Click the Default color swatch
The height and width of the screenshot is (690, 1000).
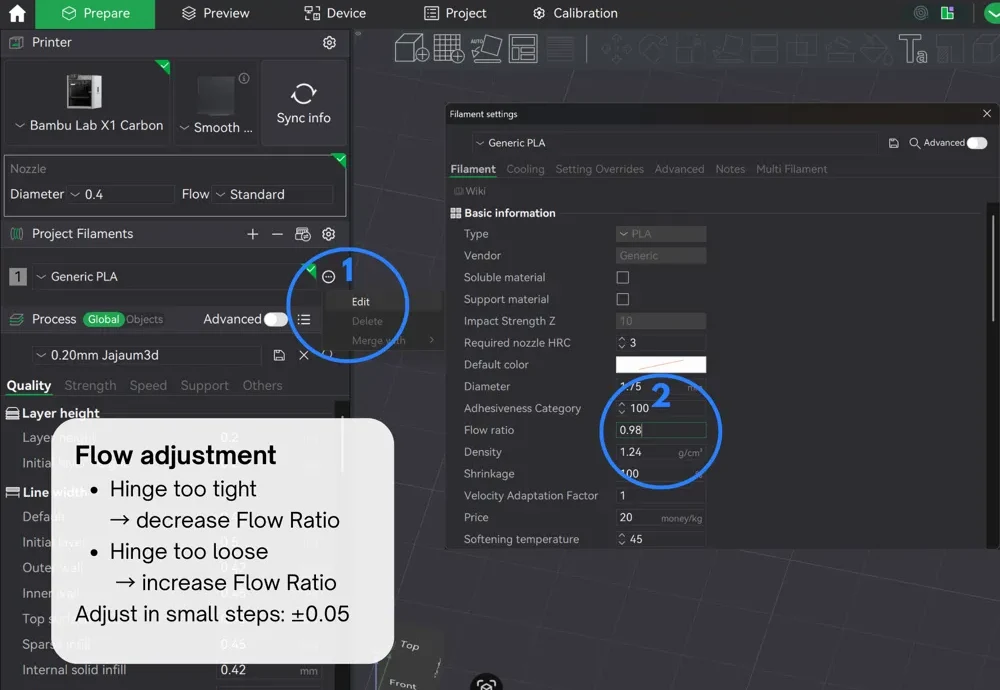coord(660,365)
